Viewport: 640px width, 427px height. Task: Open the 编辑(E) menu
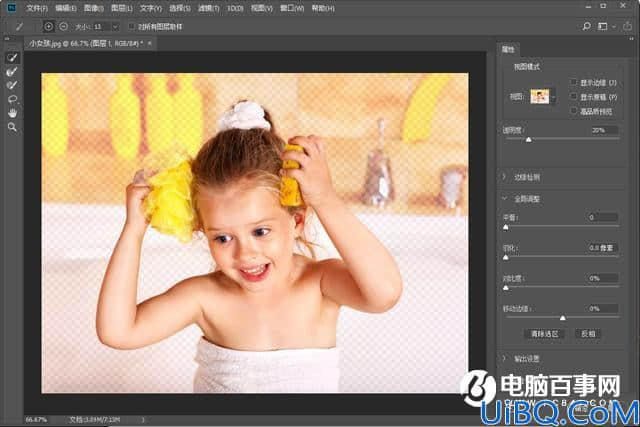coord(66,8)
